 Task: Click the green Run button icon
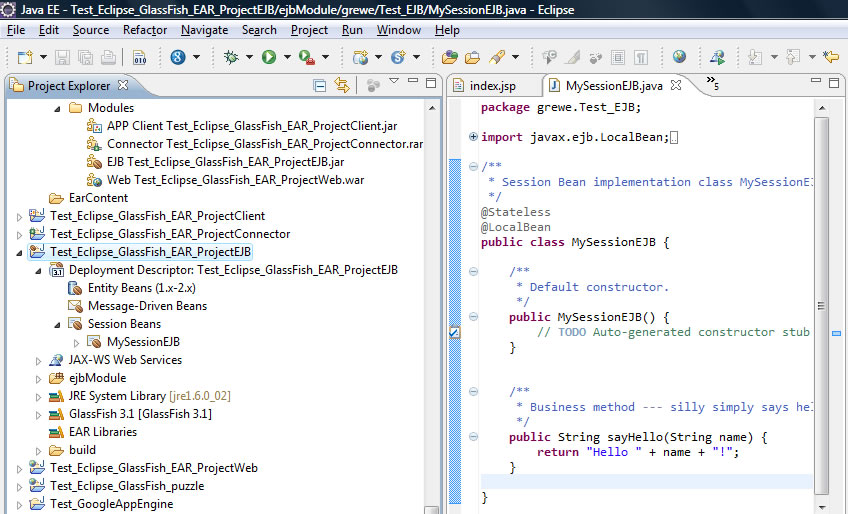click(269, 57)
